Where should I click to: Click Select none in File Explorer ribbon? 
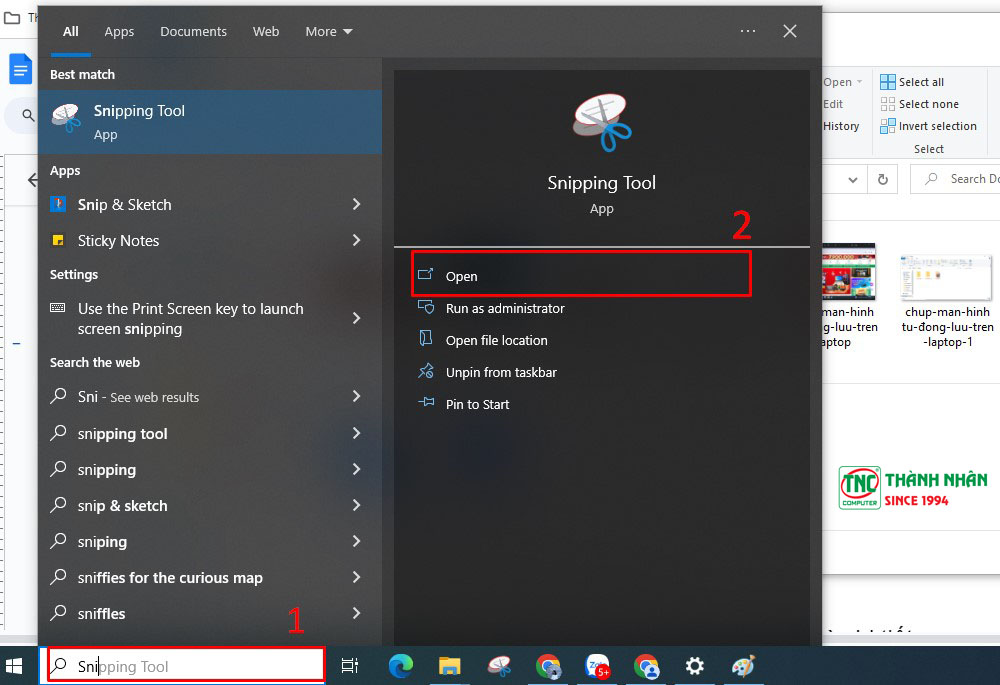coord(919,104)
